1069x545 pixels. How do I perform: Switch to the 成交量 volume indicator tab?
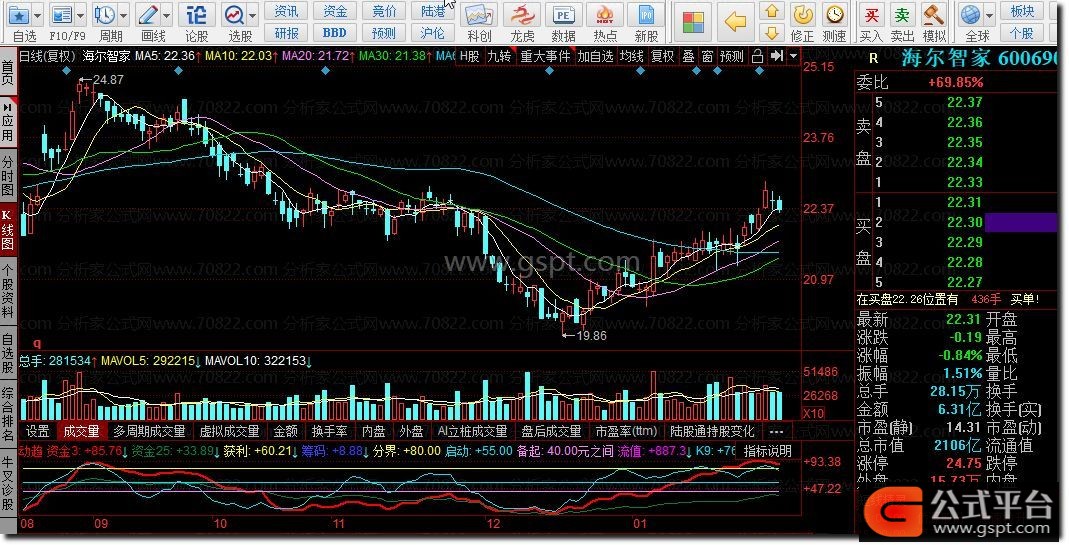pos(82,431)
